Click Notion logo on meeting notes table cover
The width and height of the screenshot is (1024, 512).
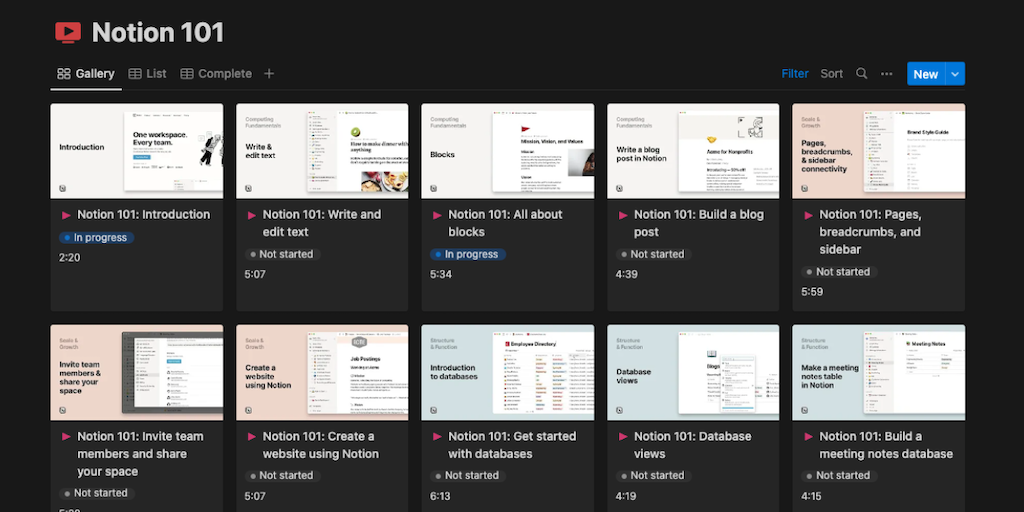pos(805,410)
